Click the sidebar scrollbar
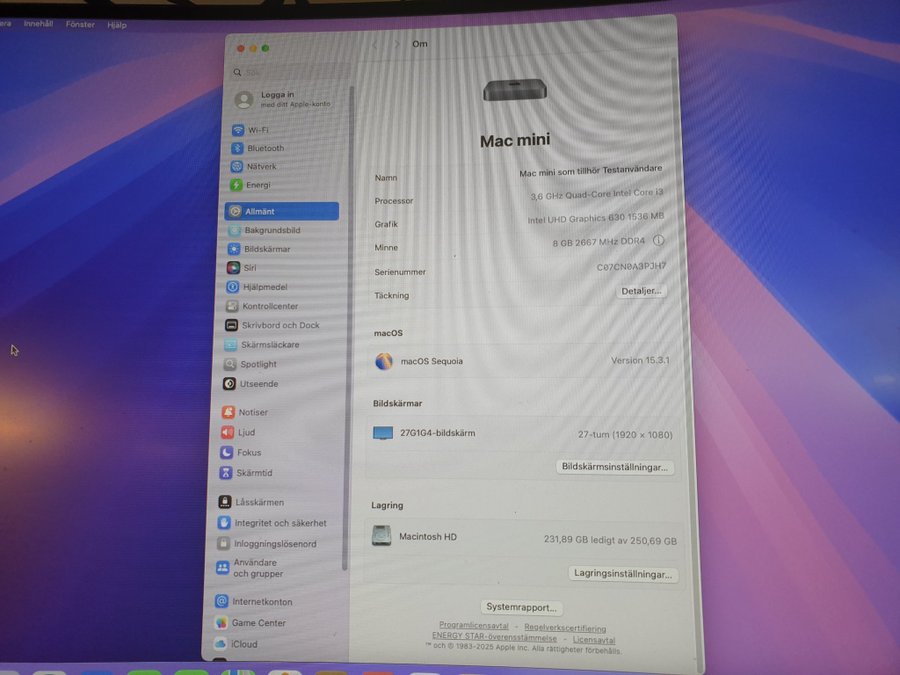This screenshot has height=675, width=900. click(346, 327)
